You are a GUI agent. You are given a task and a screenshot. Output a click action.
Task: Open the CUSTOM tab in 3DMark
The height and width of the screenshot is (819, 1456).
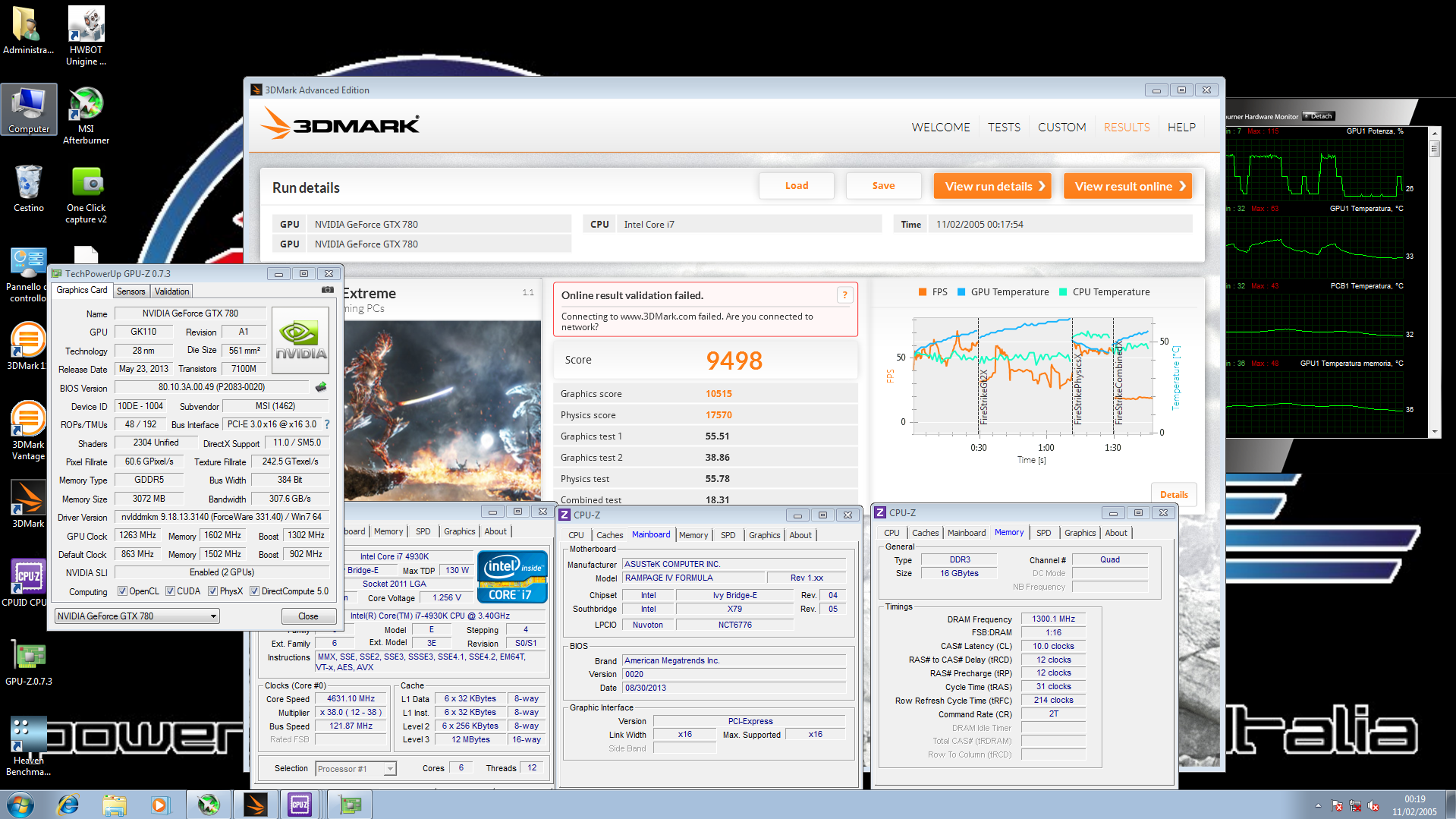pos(1061,127)
